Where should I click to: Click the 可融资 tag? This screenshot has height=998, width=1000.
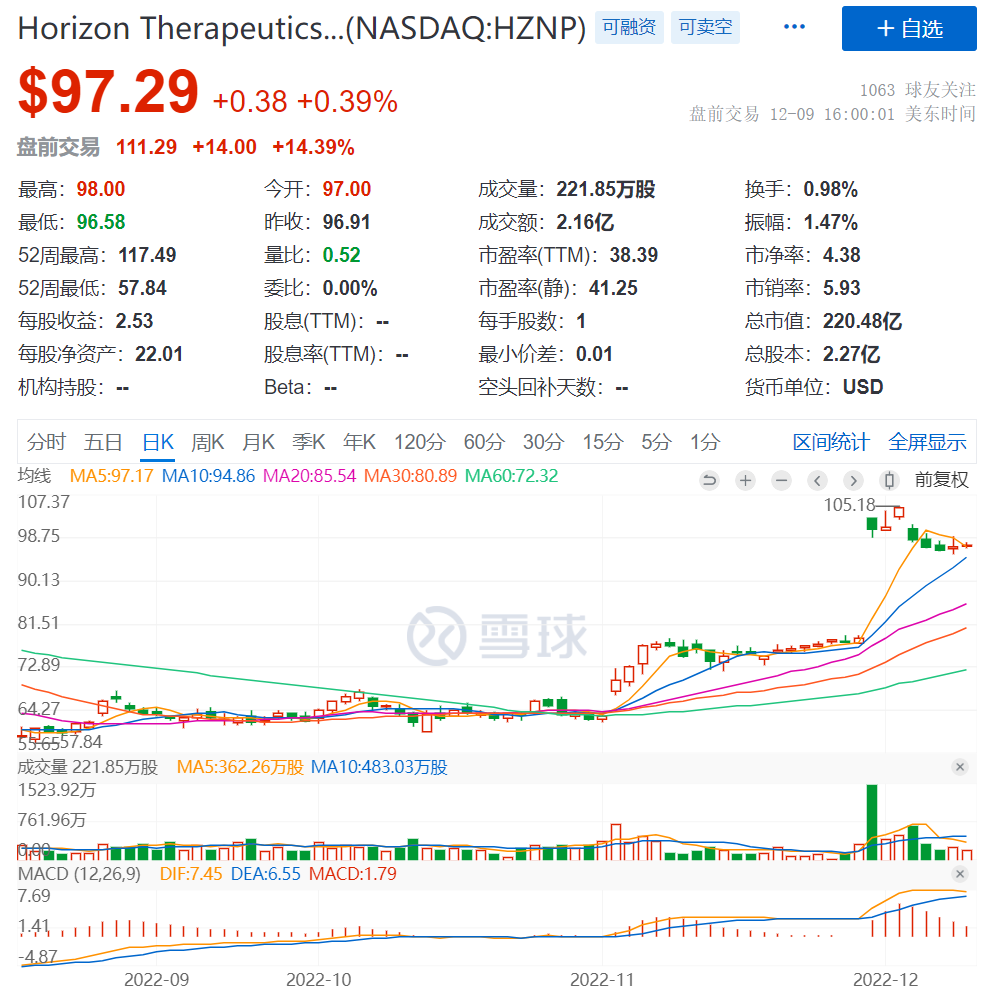629,27
